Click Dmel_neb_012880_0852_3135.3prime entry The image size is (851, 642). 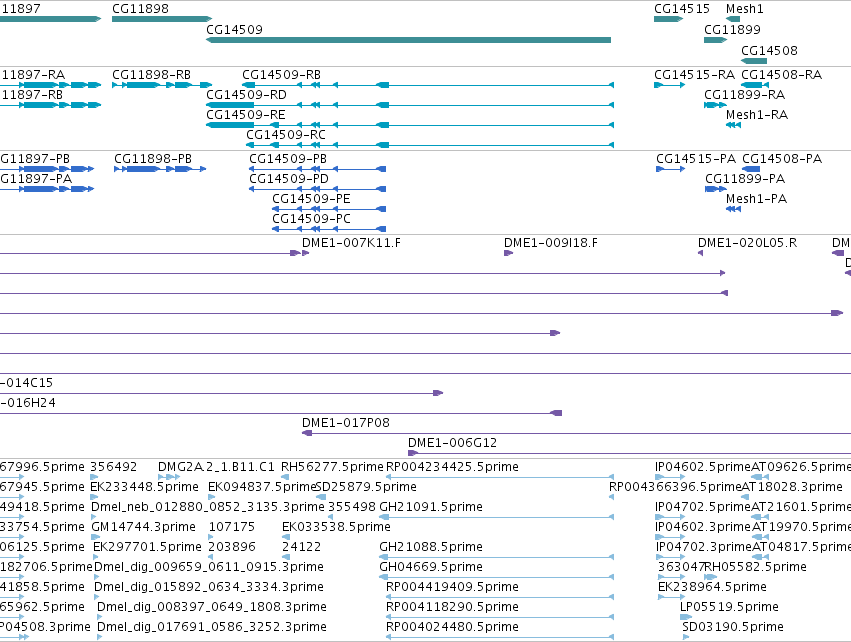tap(93, 517)
